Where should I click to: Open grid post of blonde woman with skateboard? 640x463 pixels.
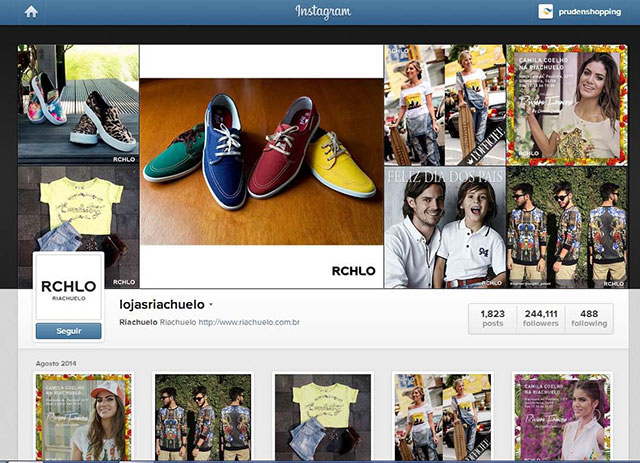pyautogui.click(x=443, y=417)
